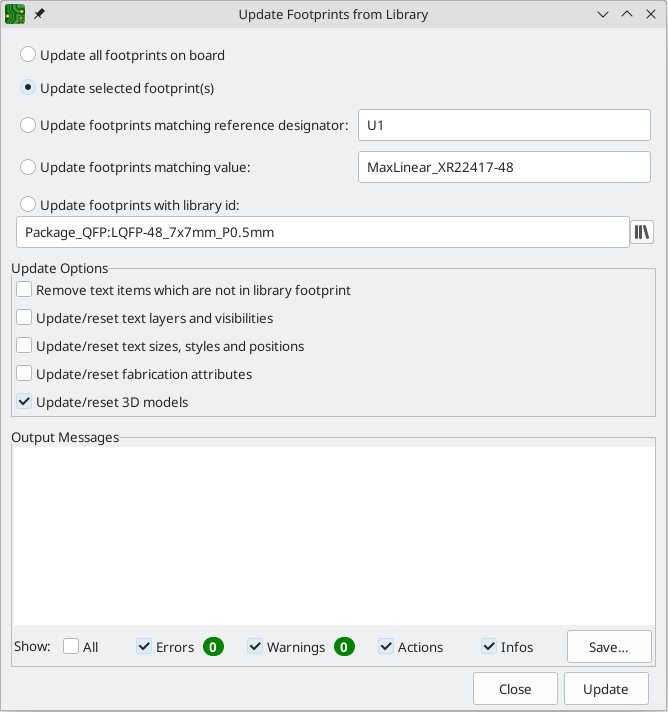Choose Update footprints matching value

coord(29,167)
